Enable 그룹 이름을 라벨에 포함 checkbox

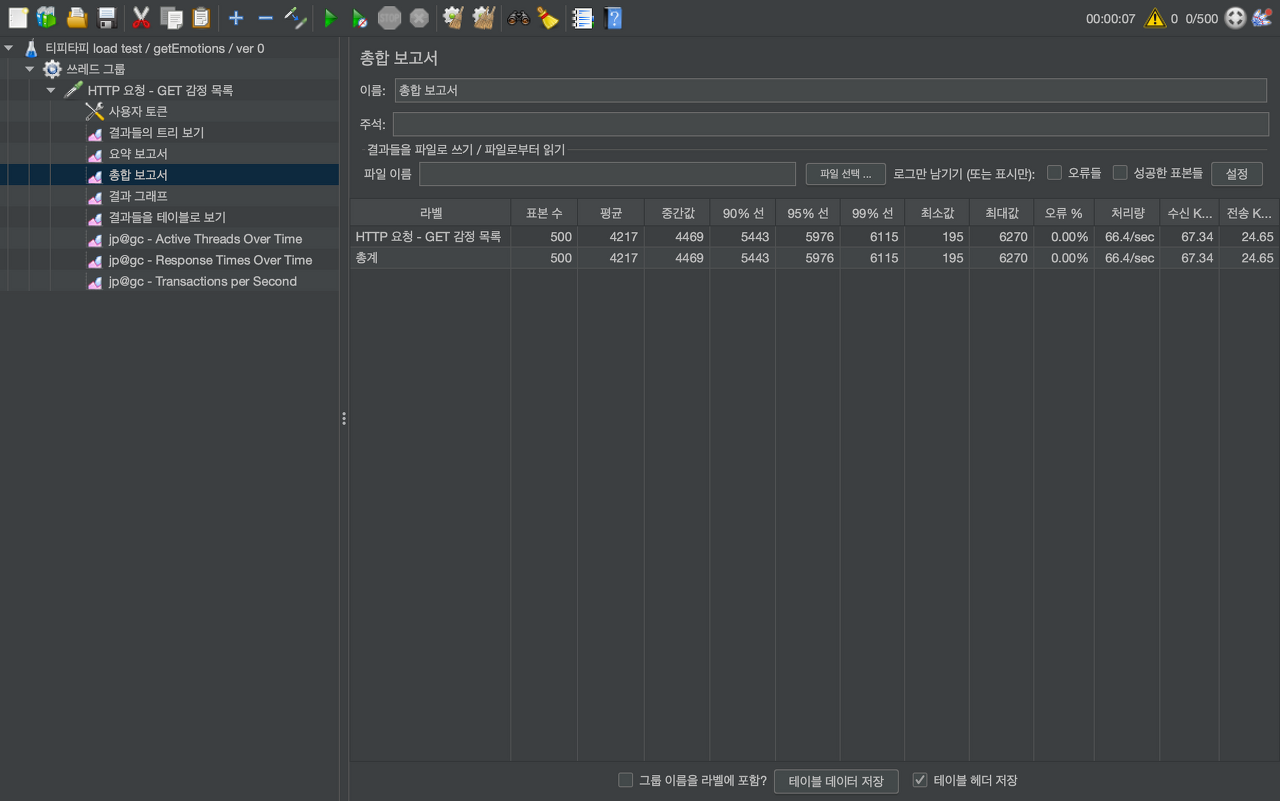(626, 780)
